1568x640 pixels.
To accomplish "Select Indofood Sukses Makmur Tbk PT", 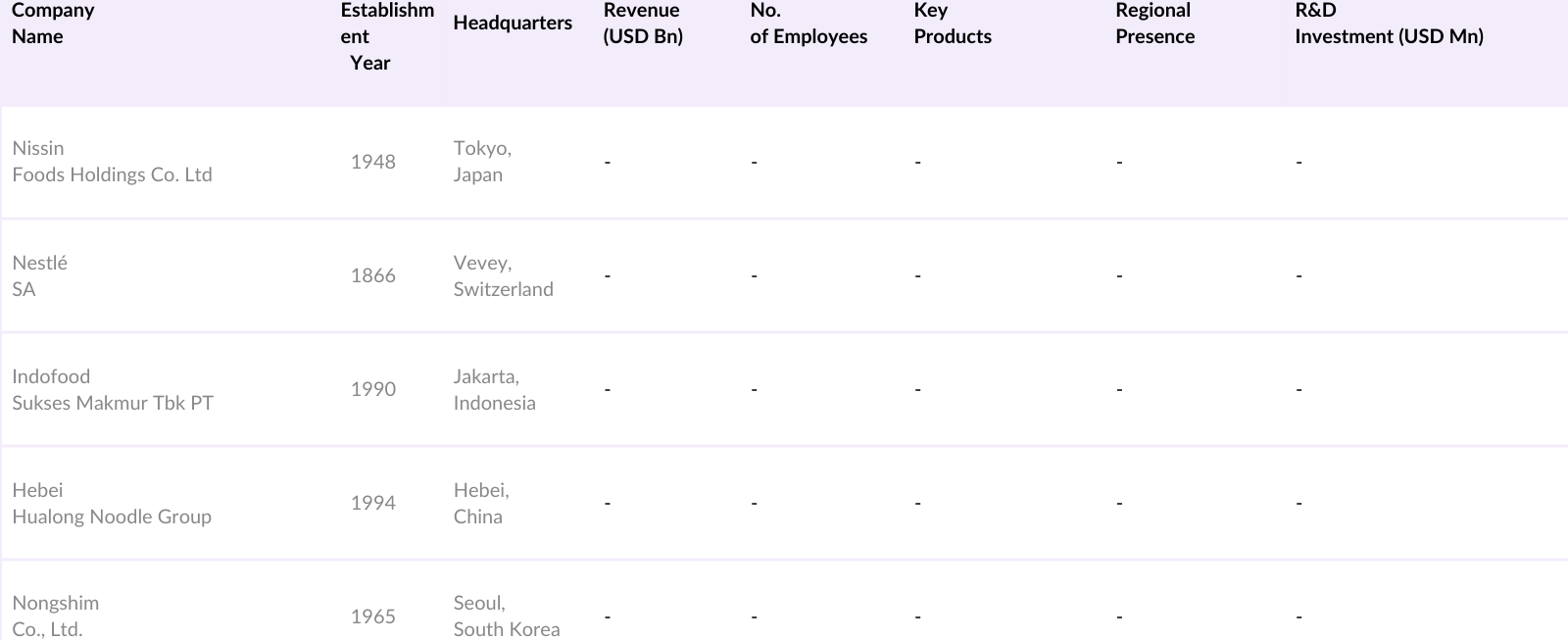I will [112, 389].
